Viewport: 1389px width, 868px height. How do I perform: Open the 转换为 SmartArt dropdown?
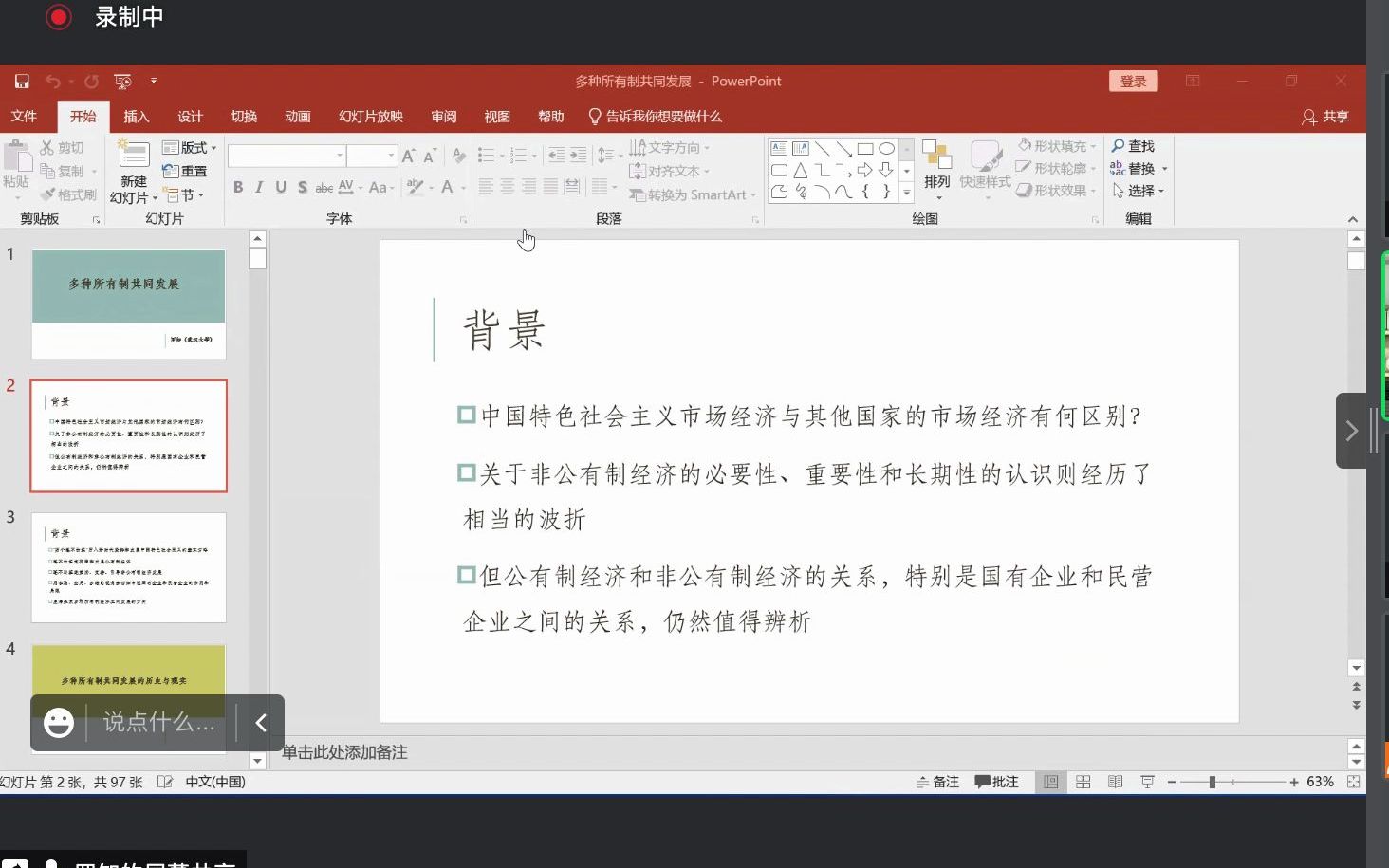click(693, 194)
